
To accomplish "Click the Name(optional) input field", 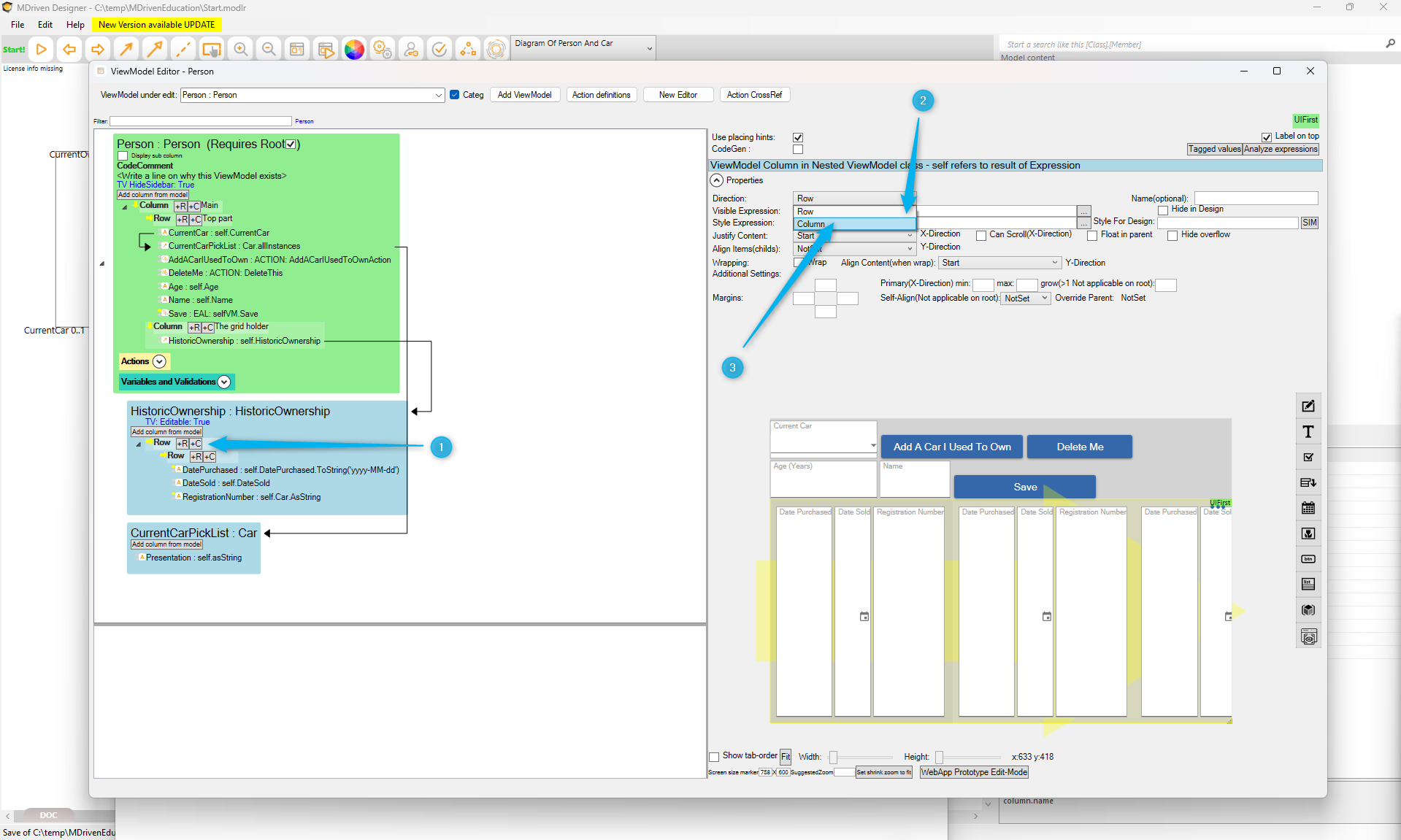I will (1256, 199).
